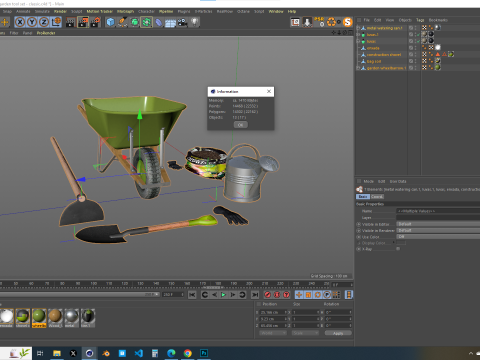Image resolution: width=480 pixels, height=360 pixels.
Task: Click OK in Information dialog
Action: coord(240,125)
